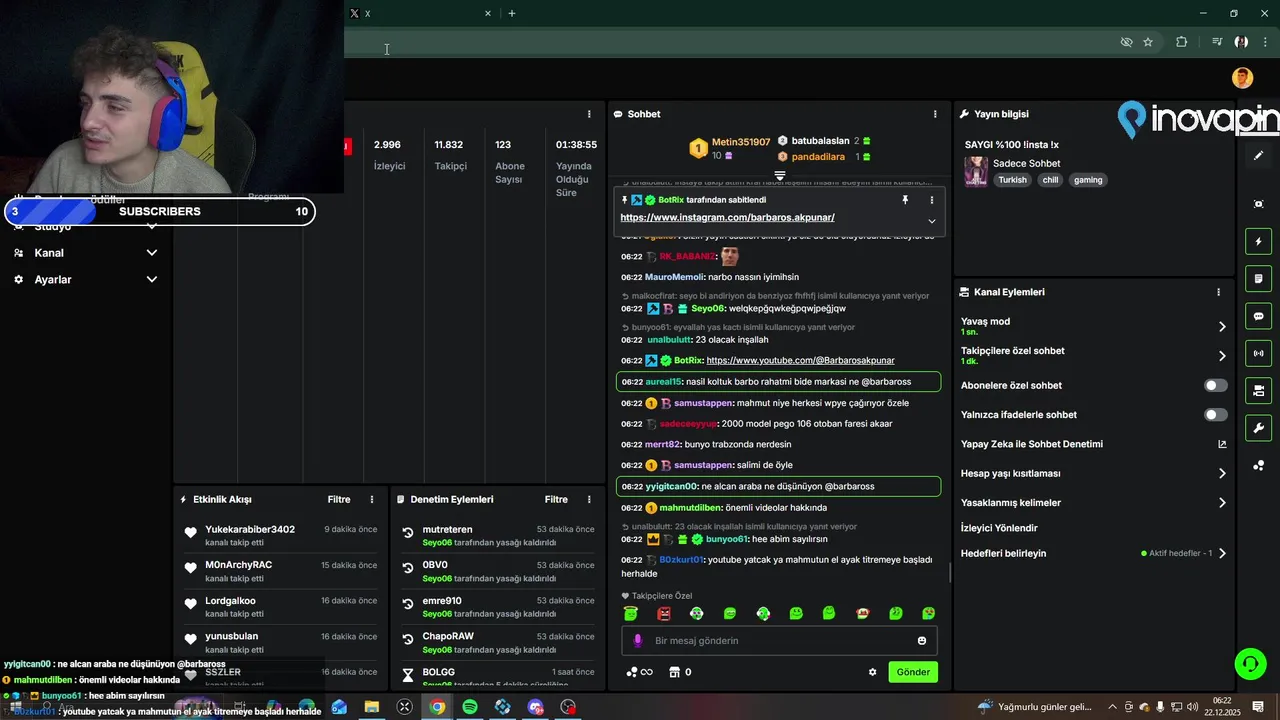Open File Explorer from the taskbar
Image resolution: width=1280 pixels, height=720 pixels.
(x=372, y=707)
